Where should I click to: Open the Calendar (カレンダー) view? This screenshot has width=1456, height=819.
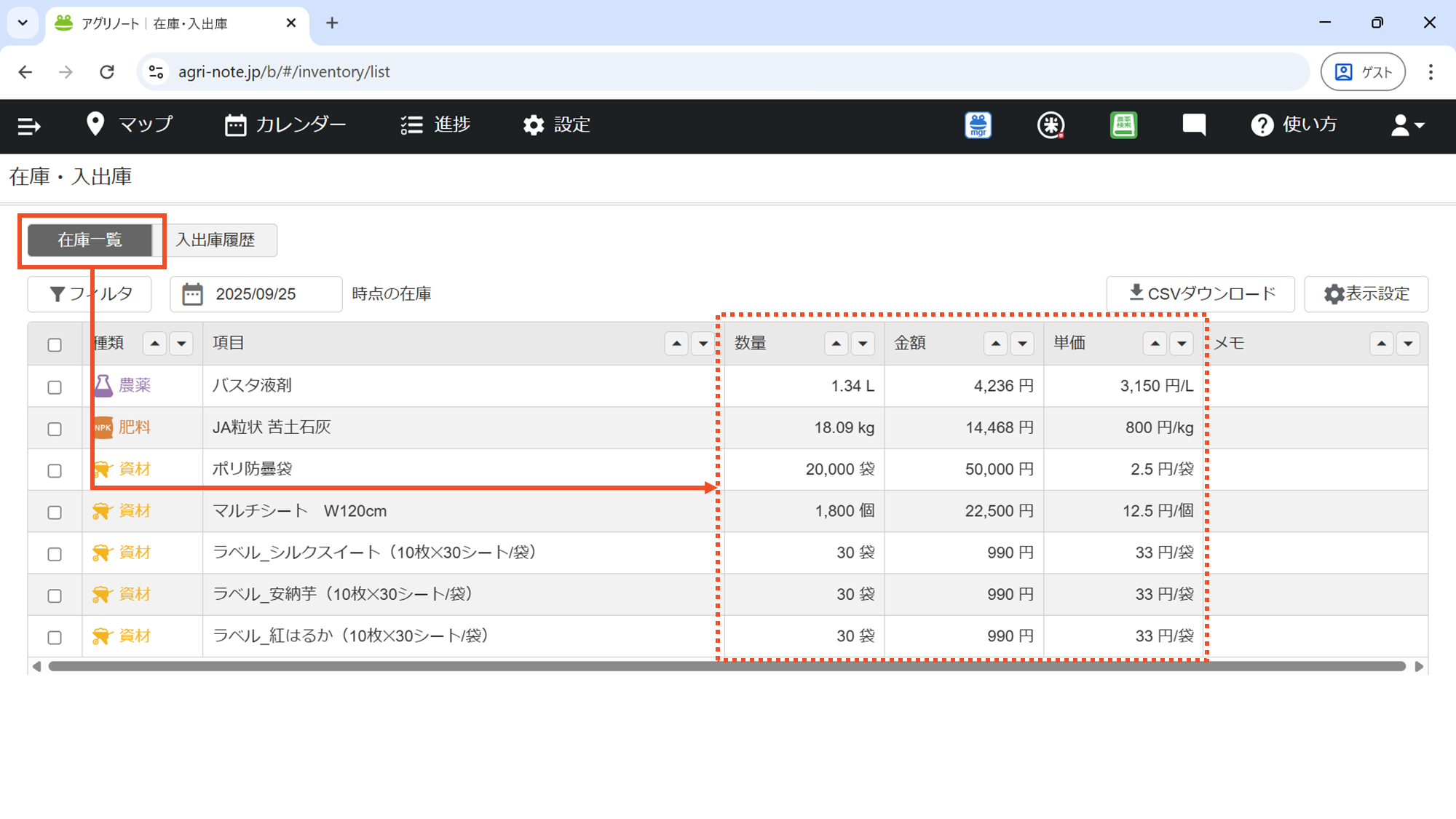pyautogui.click(x=285, y=124)
